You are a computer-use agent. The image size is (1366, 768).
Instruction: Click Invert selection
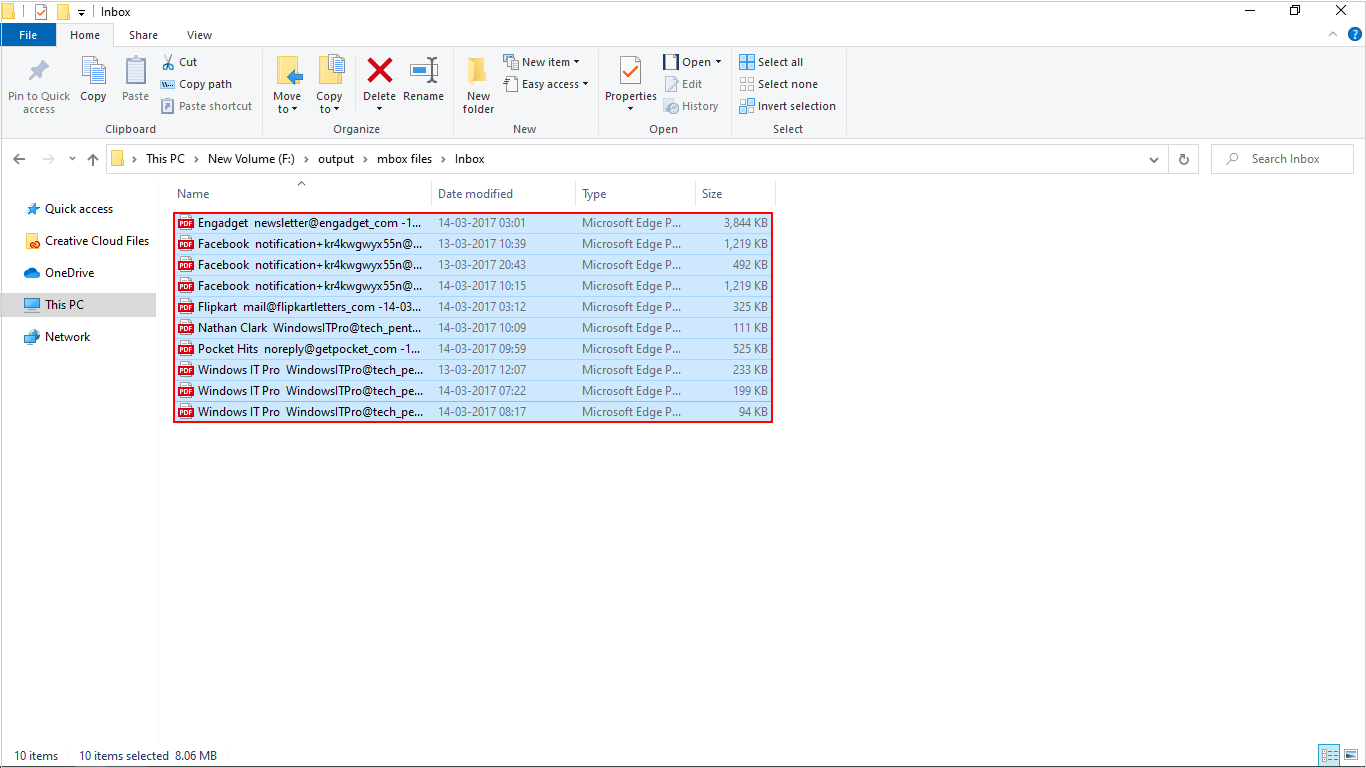click(787, 106)
